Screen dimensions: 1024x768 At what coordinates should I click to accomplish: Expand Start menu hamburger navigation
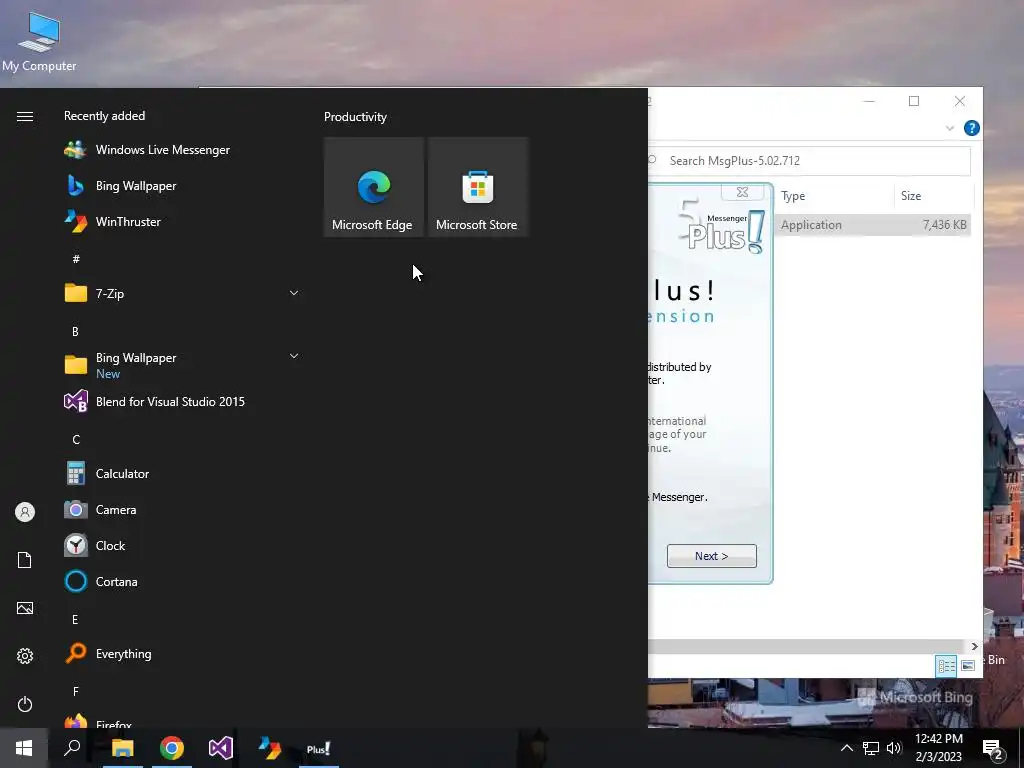(25, 116)
